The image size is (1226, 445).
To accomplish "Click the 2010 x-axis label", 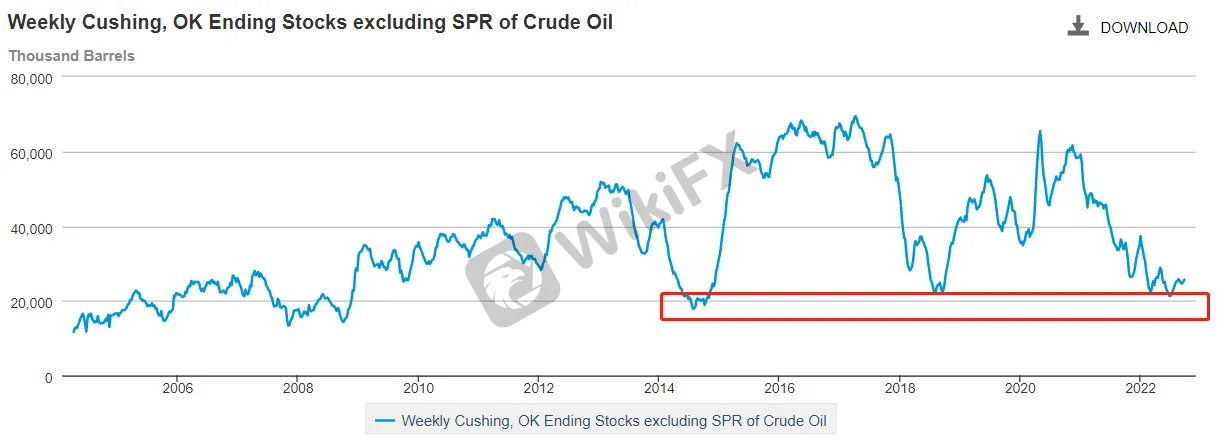I will coord(418,389).
